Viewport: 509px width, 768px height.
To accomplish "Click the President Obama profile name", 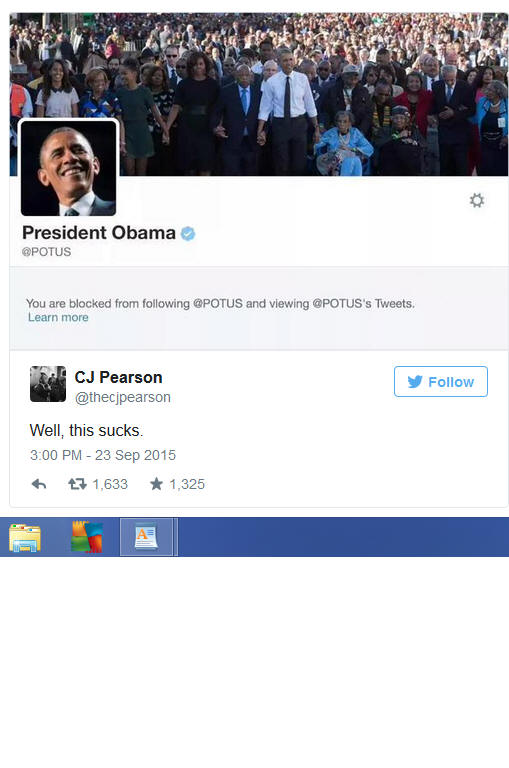I will click(x=98, y=233).
